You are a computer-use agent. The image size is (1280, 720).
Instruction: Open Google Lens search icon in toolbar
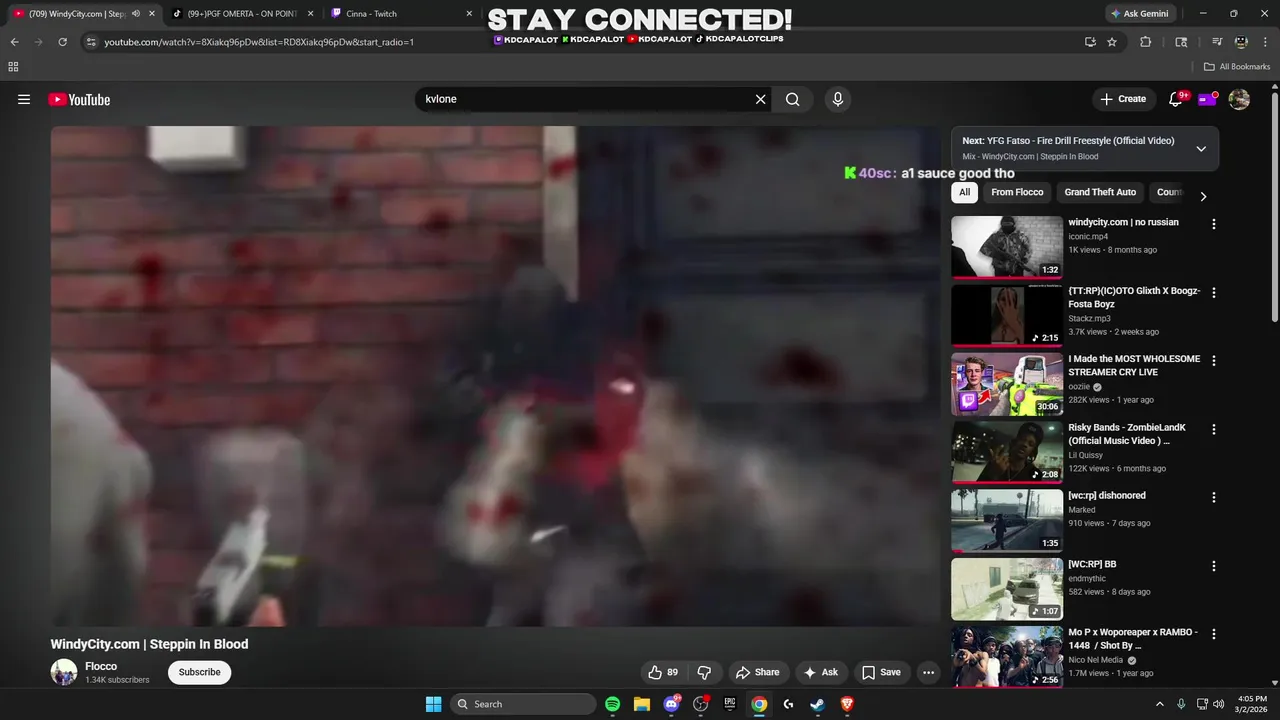pyautogui.click(x=1181, y=42)
